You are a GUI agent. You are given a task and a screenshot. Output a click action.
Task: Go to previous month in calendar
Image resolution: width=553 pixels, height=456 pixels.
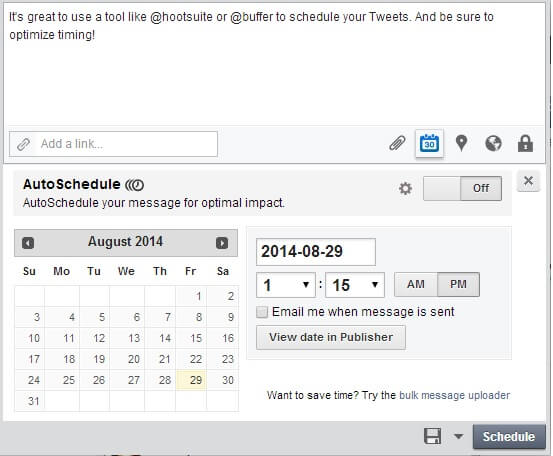click(28, 243)
